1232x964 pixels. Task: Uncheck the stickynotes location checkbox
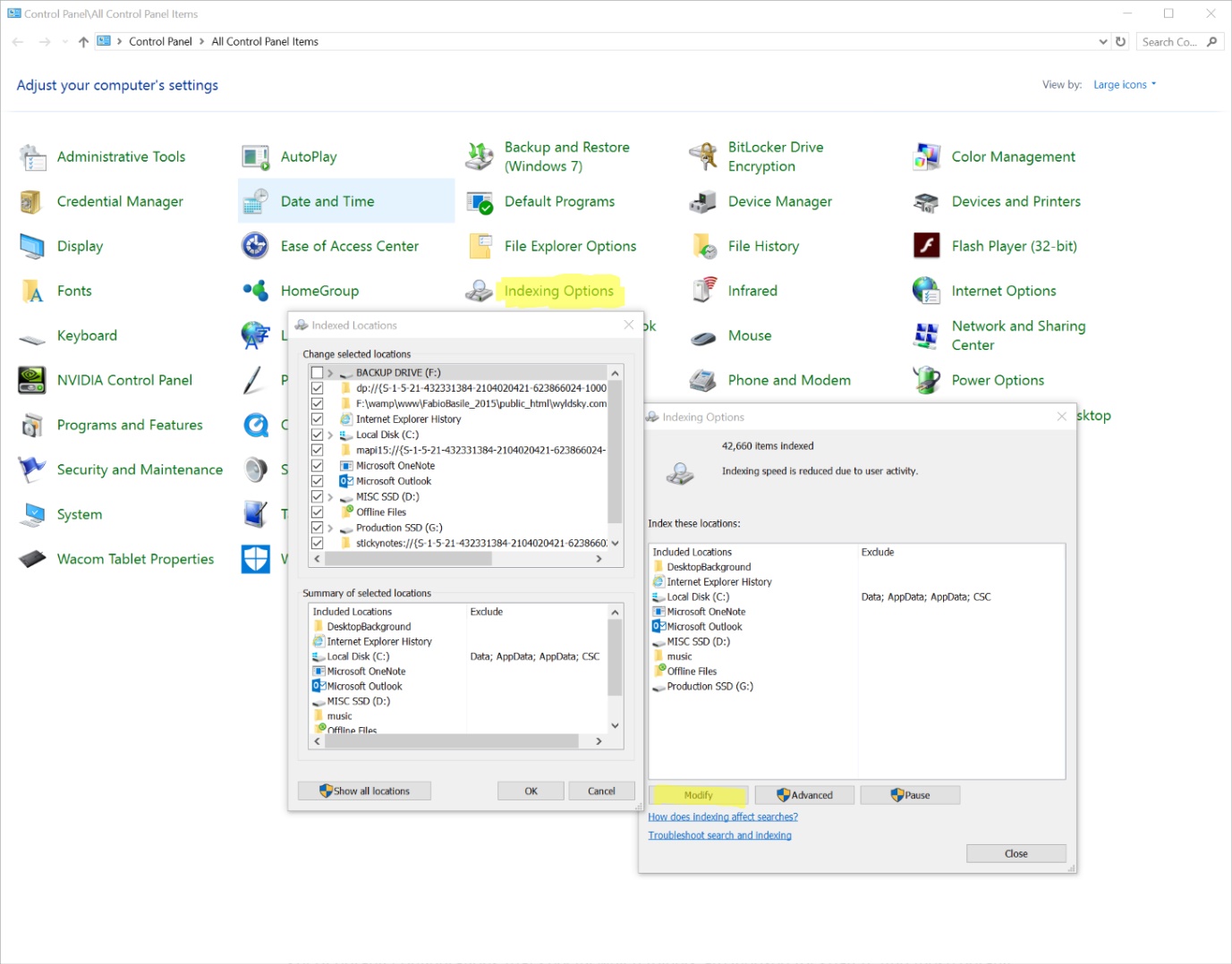coord(317,544)
